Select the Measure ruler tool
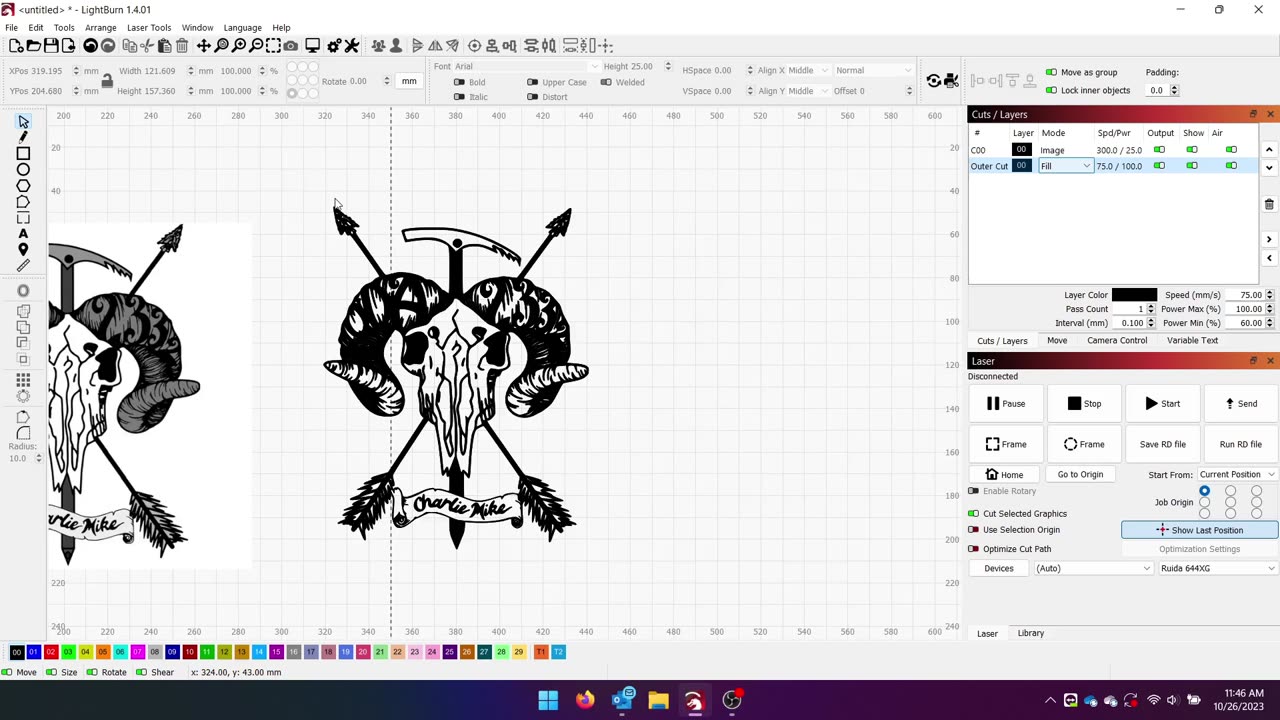The width and height of the screenshot is (1280, 720). tap(23, 266)
